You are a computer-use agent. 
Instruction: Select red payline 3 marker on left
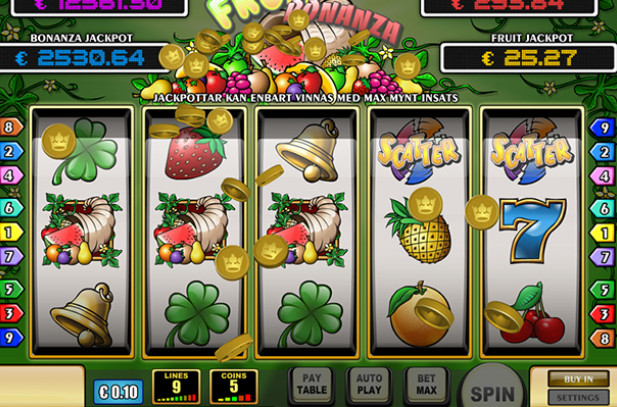10,314
